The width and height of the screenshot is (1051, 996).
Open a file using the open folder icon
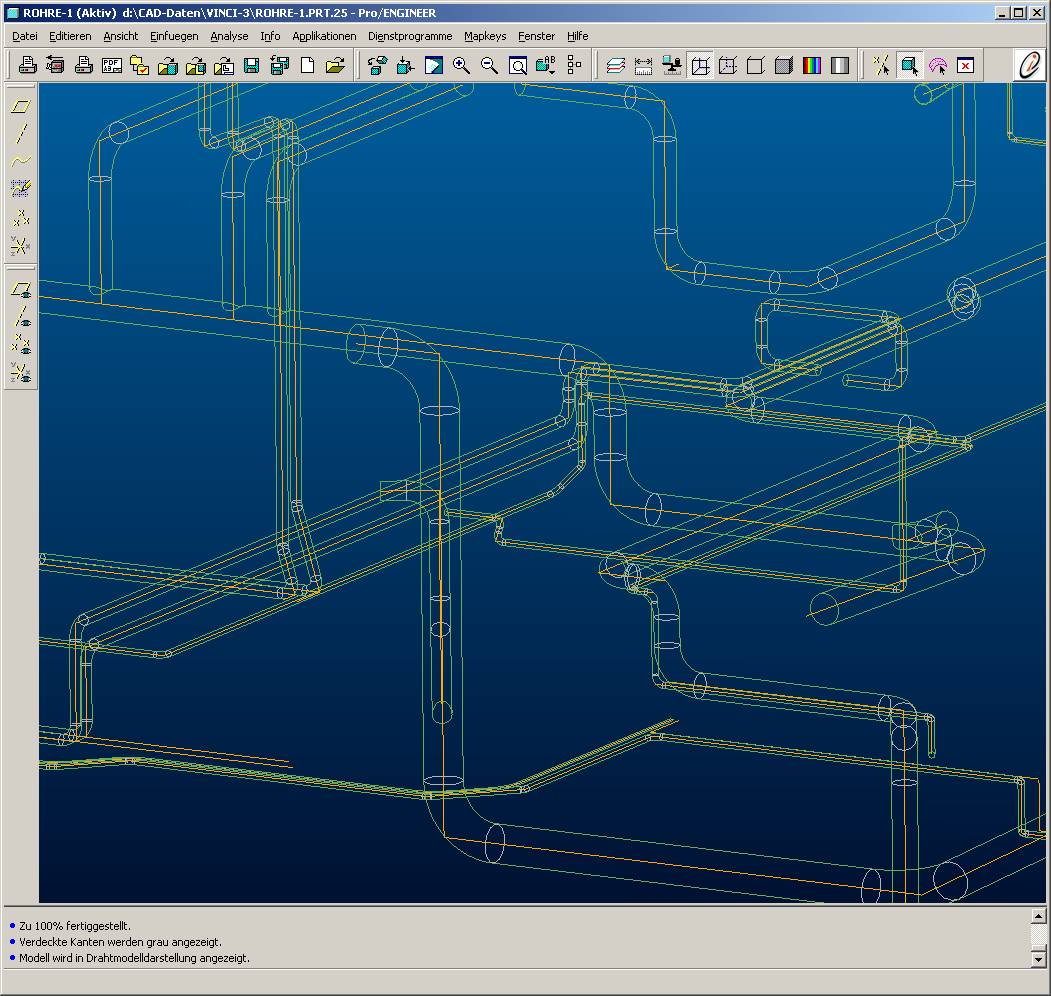point(335,65)
